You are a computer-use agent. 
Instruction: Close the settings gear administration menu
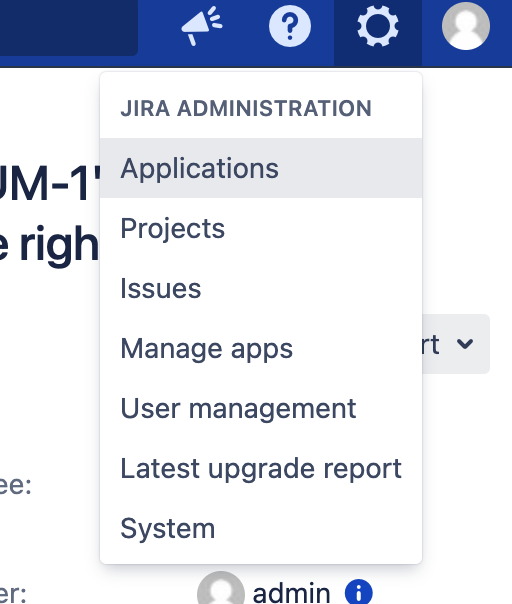coord(378,26)
